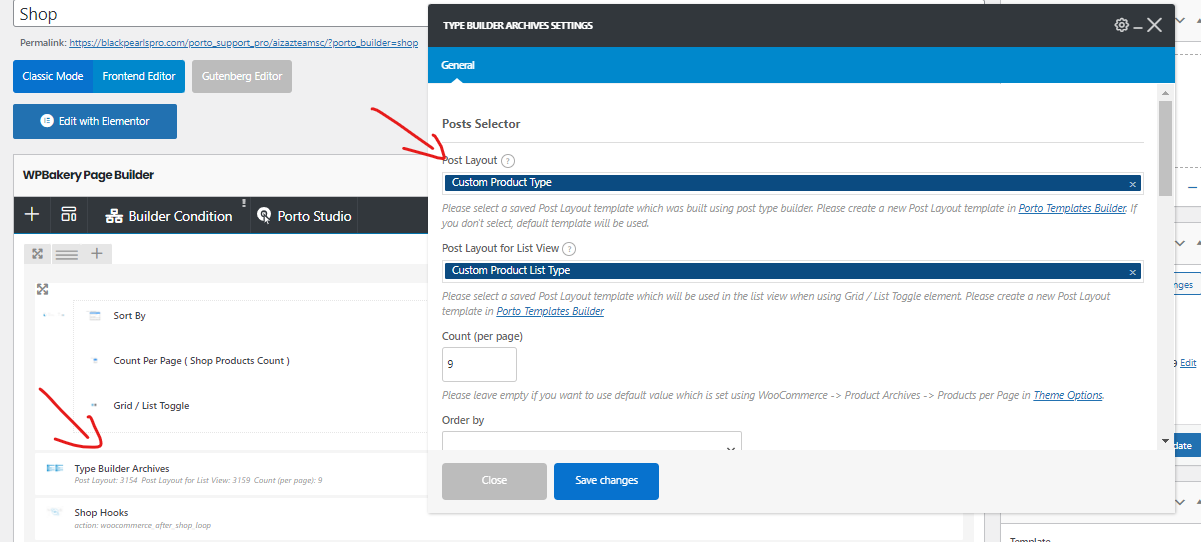Add a new element with the plus icon in WPBakery toolbar
Screen dimensions: 1201x542
(x=32, y=215)
